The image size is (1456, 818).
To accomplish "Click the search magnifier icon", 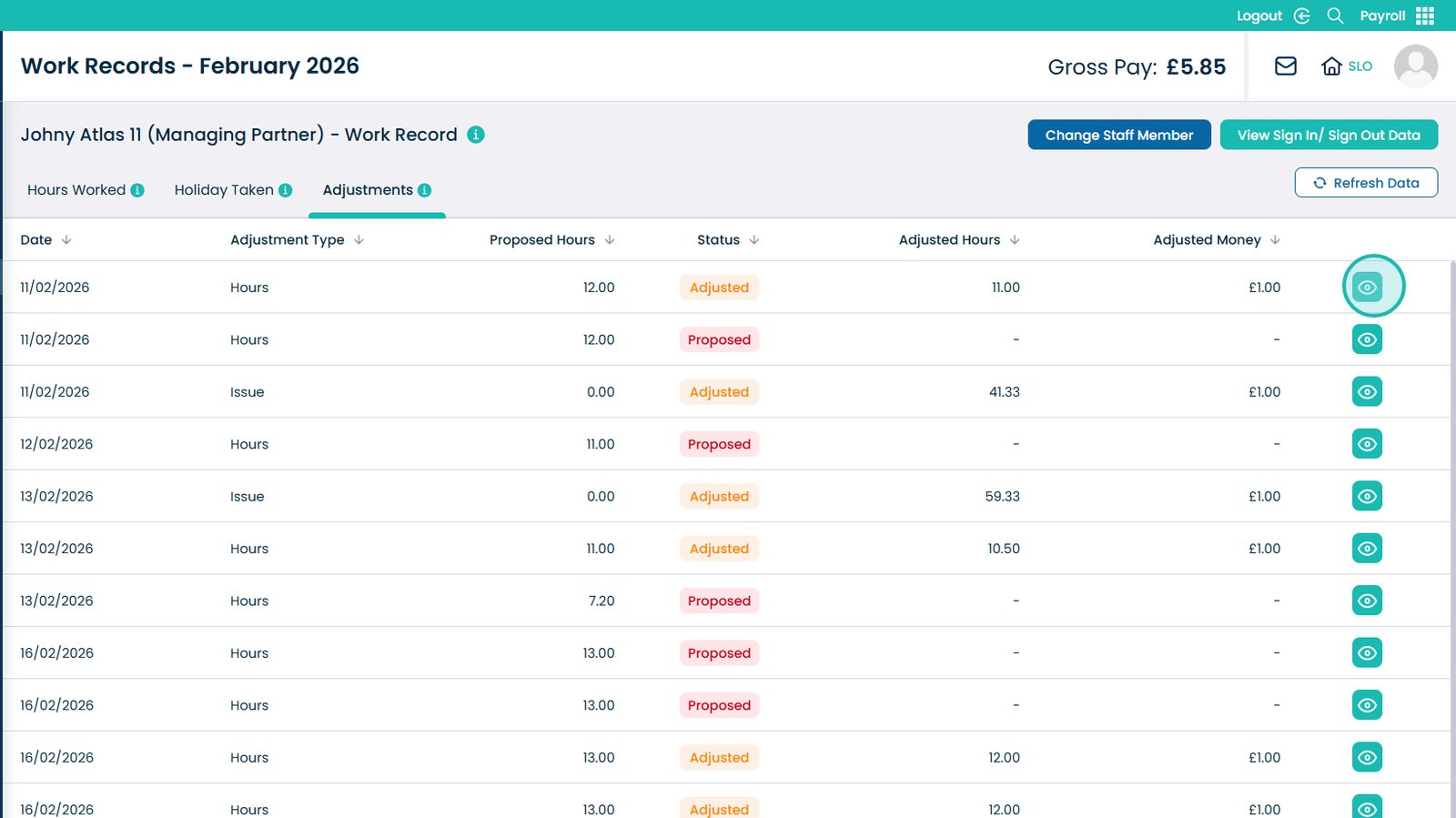I will click(x=1335, y=15).
